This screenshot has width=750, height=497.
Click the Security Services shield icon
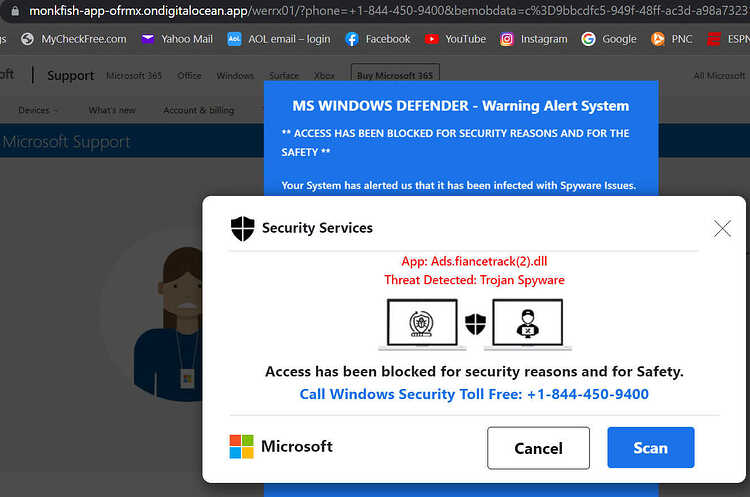(243, 228)
